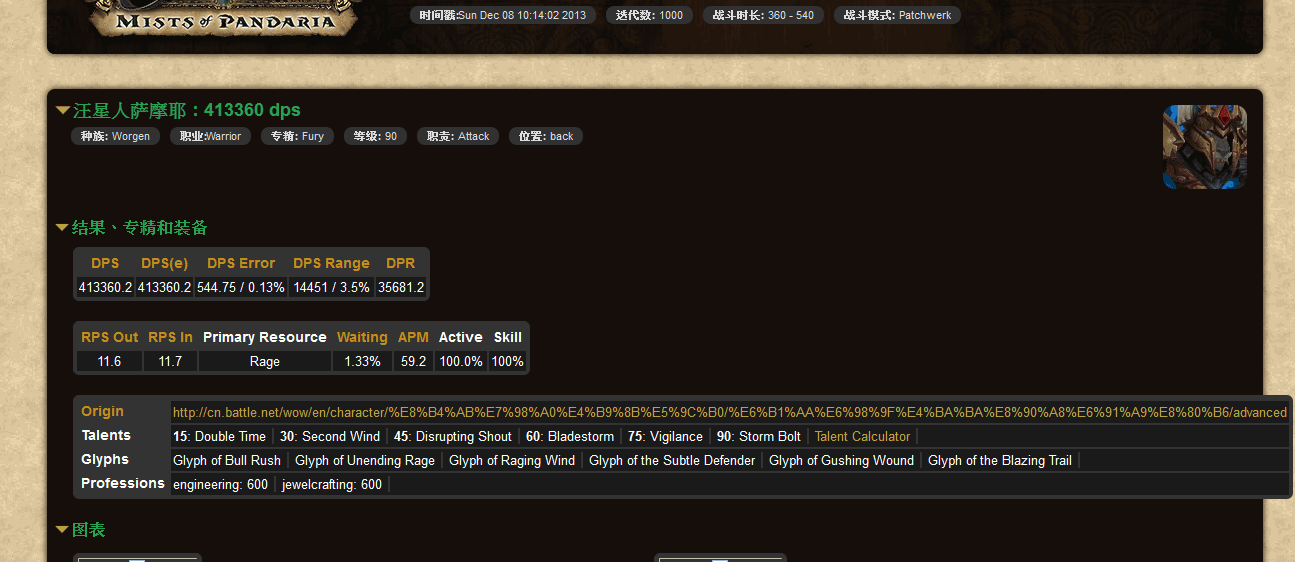Click the RPS In column header
The image size is (1295, 562).
tap(170, 337)
